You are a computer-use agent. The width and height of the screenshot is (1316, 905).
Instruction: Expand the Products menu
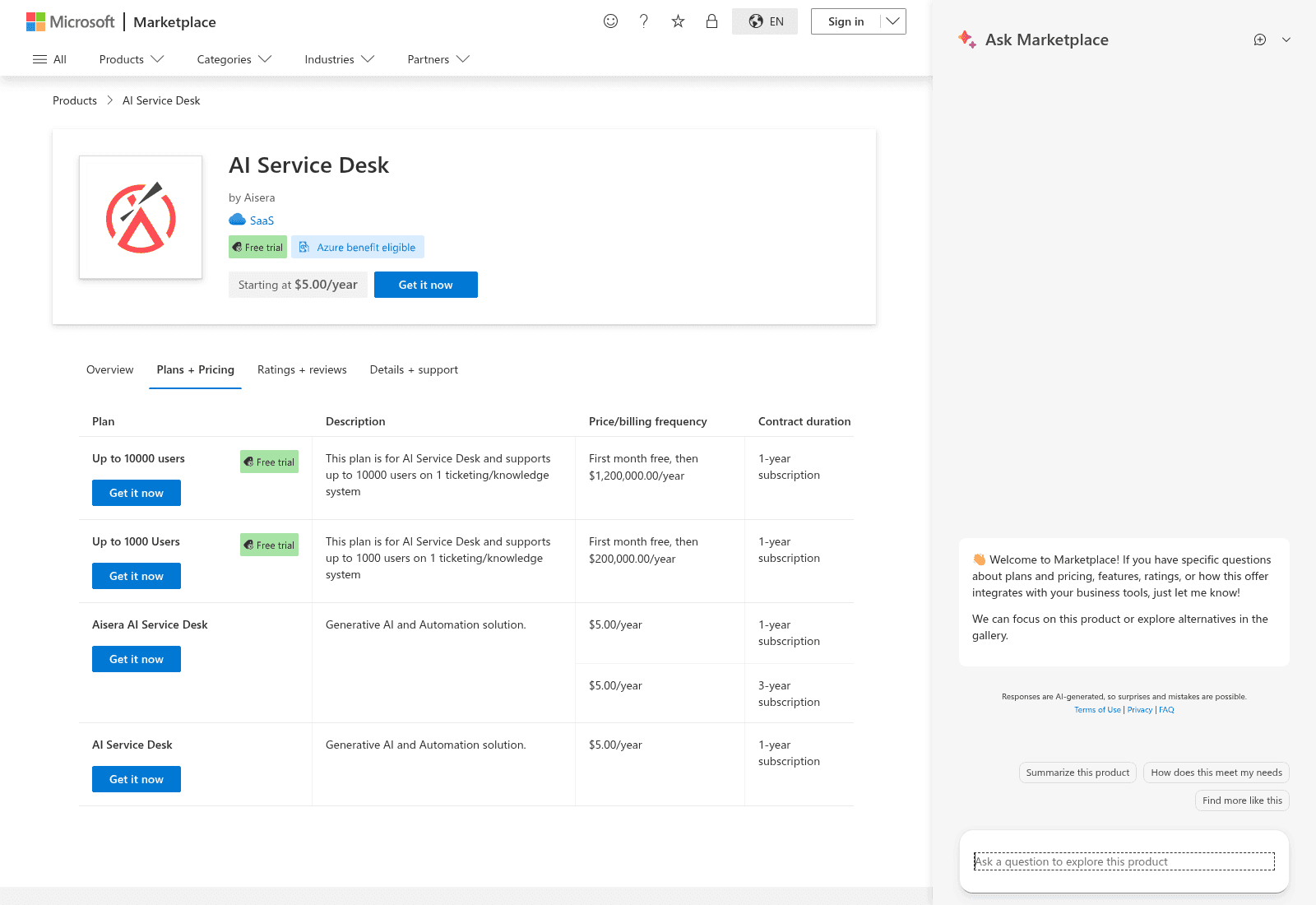click(132, 59)
